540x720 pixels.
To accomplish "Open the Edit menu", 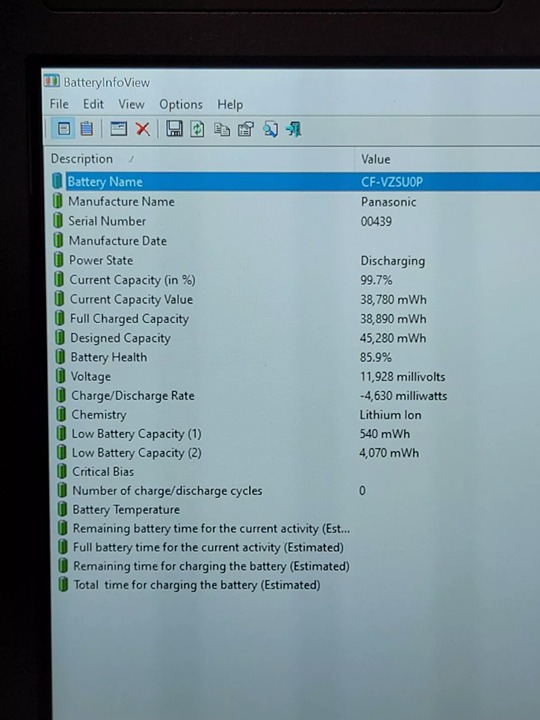I will pos(93,104).
